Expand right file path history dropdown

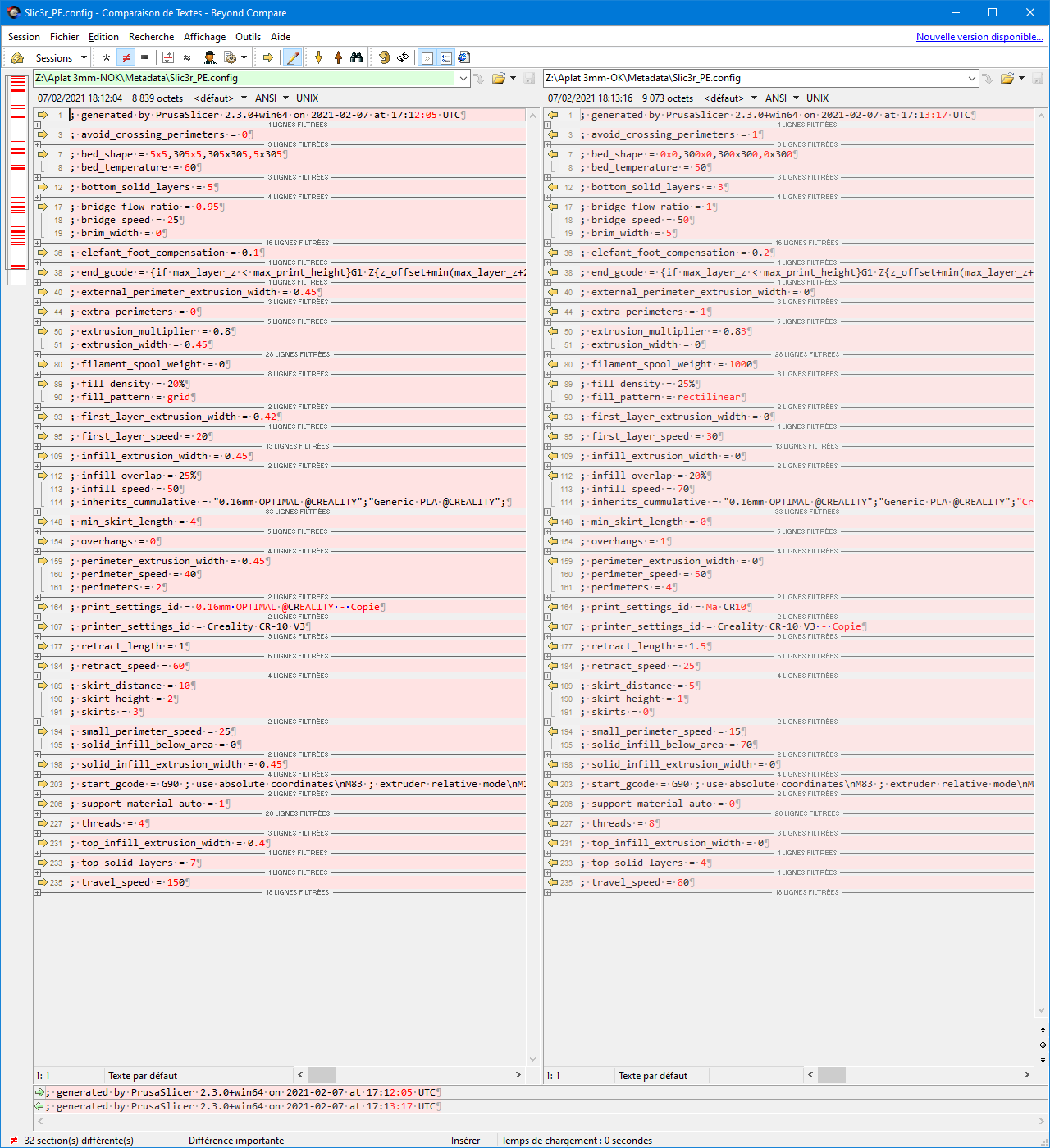[972, 79]
